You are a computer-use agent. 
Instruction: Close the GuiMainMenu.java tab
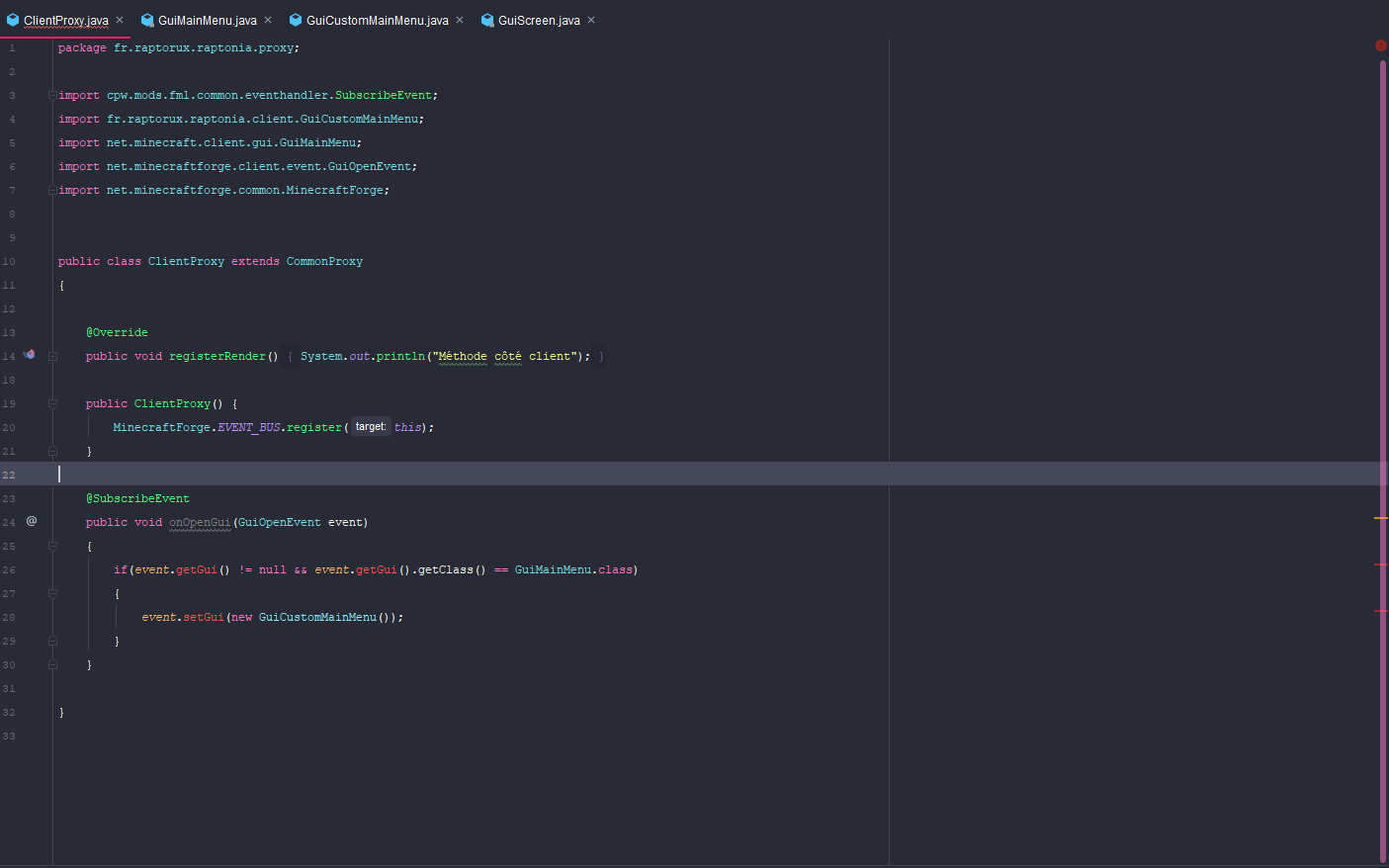point(268,20)
